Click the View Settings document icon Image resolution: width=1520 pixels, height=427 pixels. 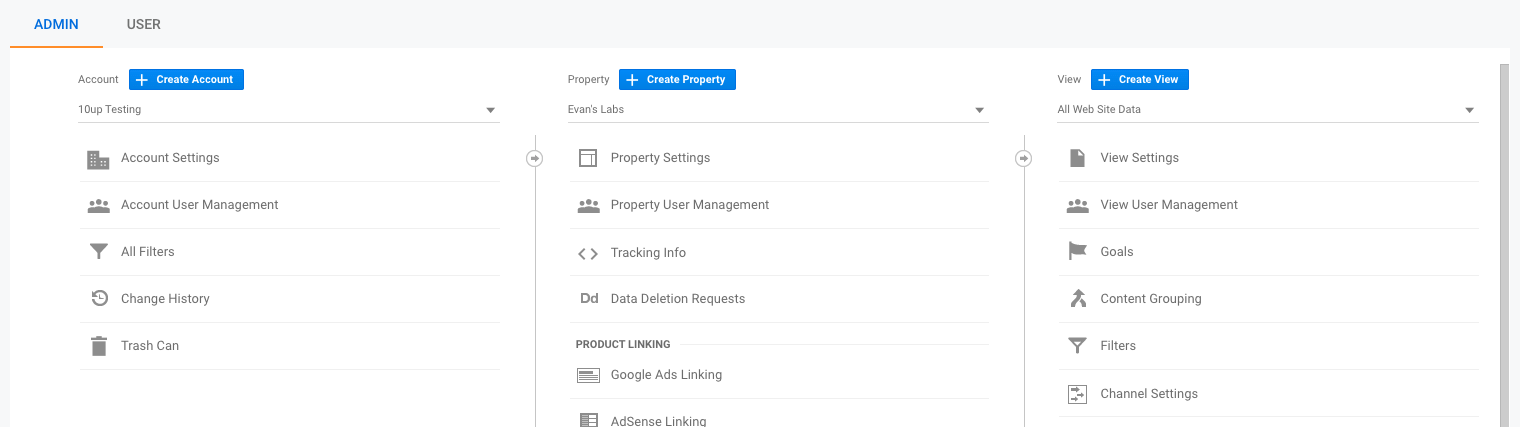[1077, 158]
